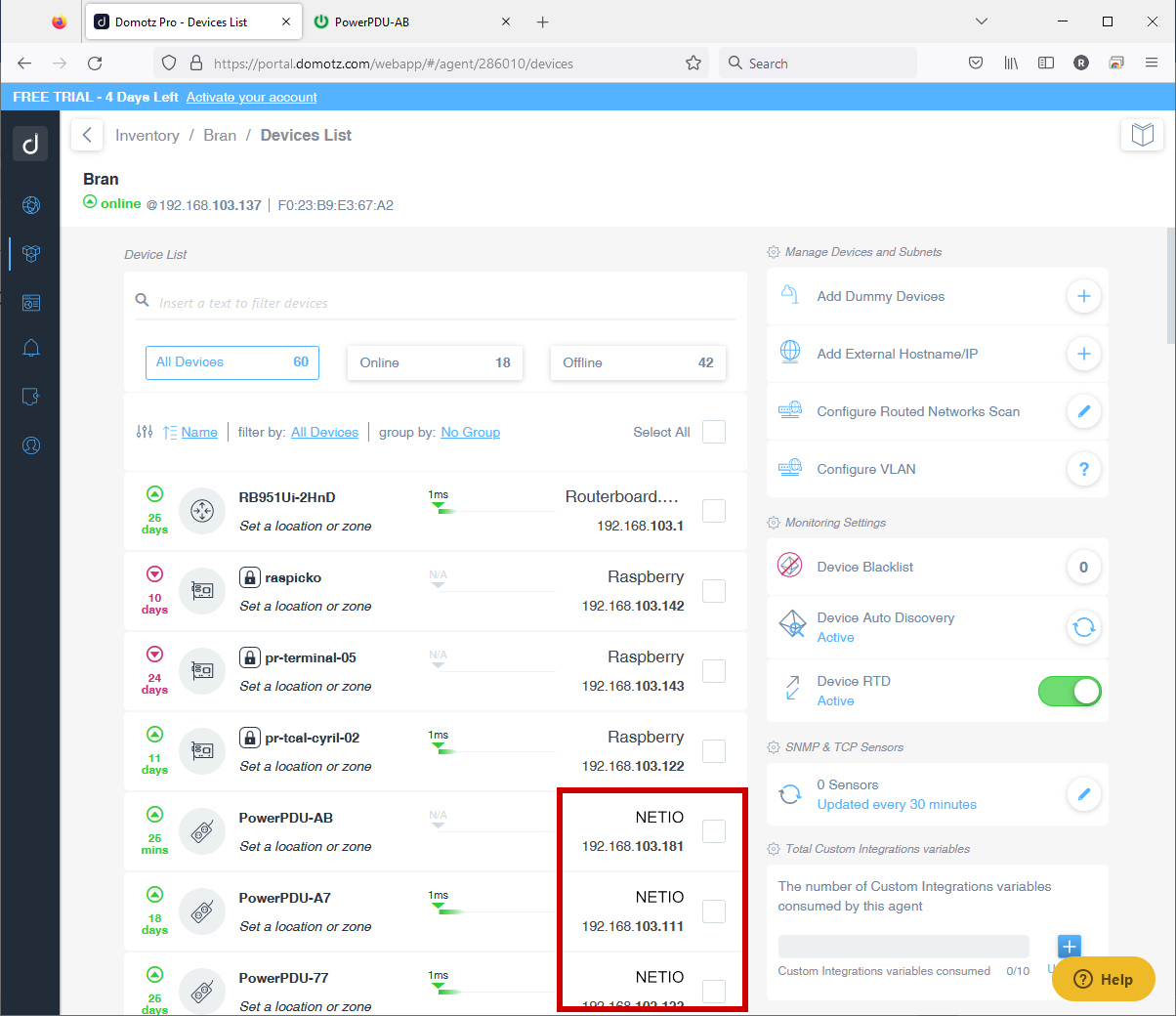The width and height of the screenshot is (1176, 1016).
Task: Click Custom Integrations variables consumed progress bar
Action: pos(903,946)
